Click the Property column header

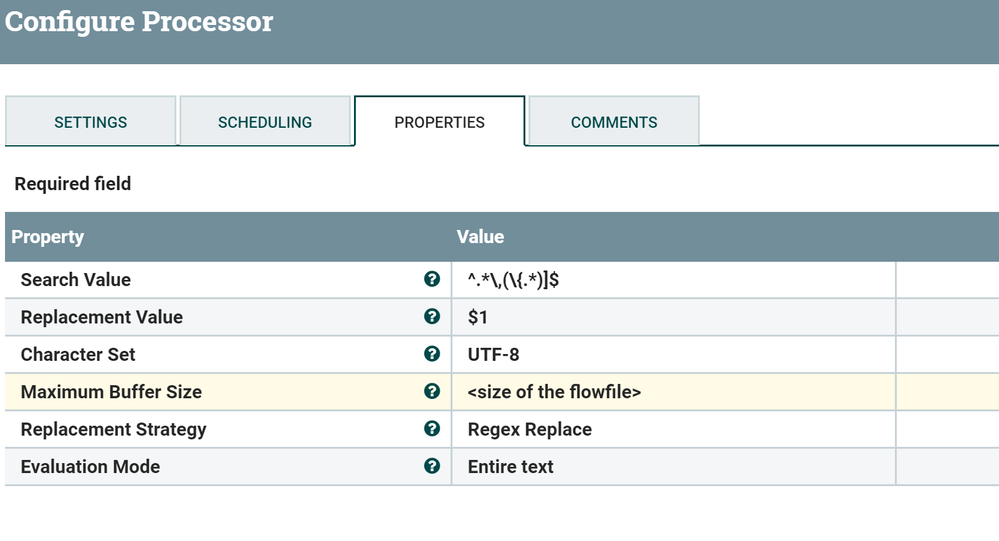(48, 237)
